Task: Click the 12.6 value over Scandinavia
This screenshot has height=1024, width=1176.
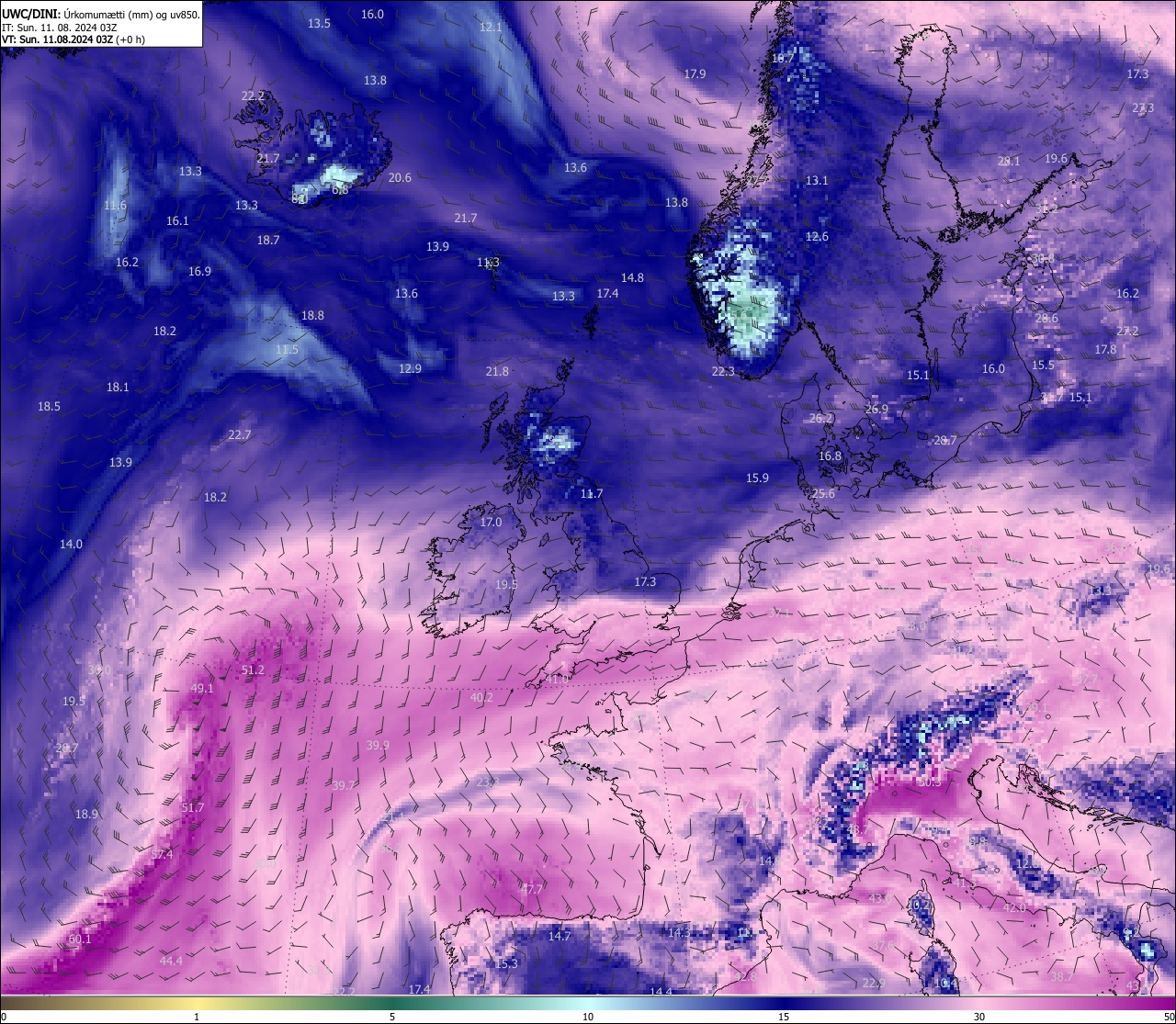Action: point(817,237)
